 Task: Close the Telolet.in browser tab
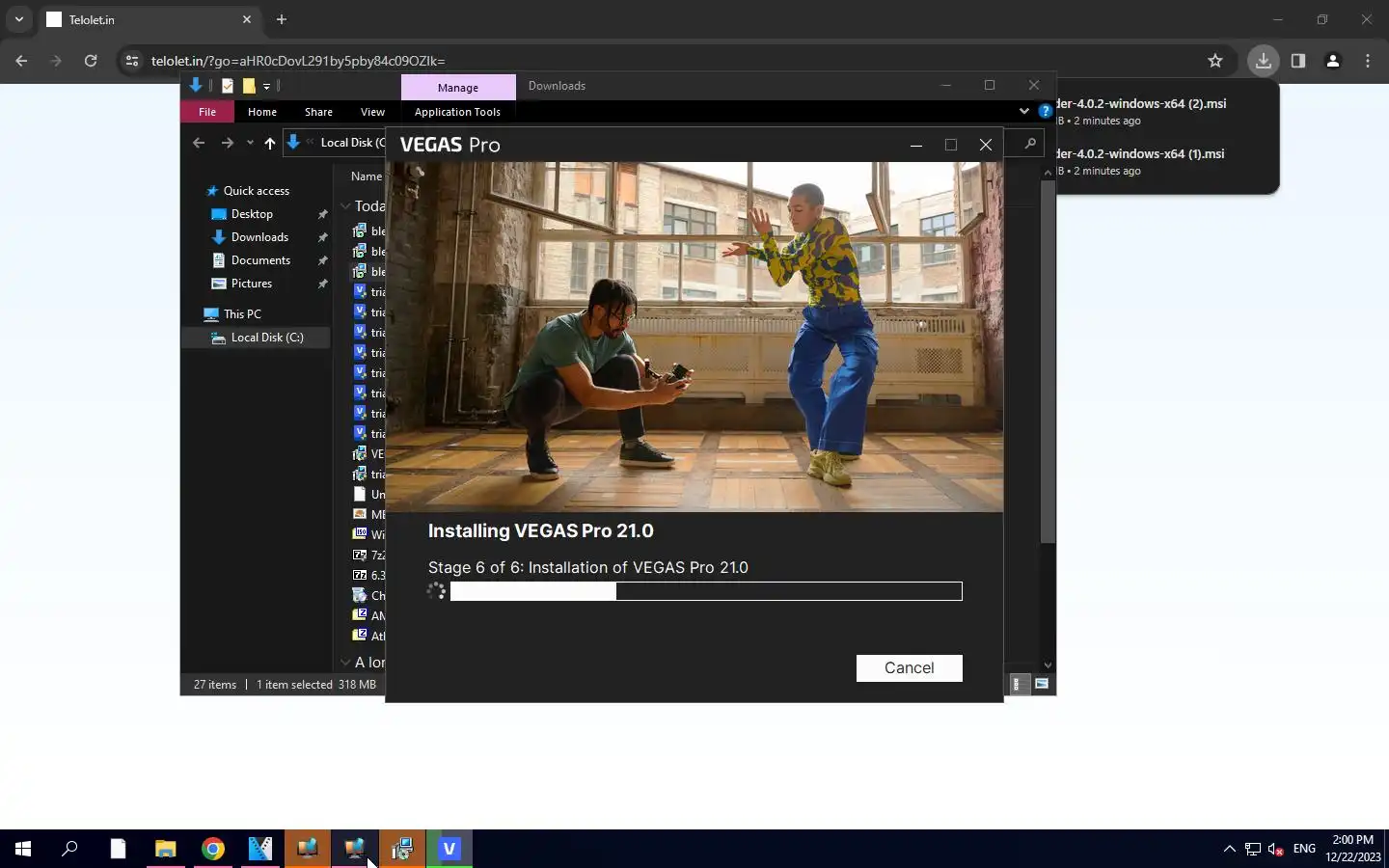point(247,19)
